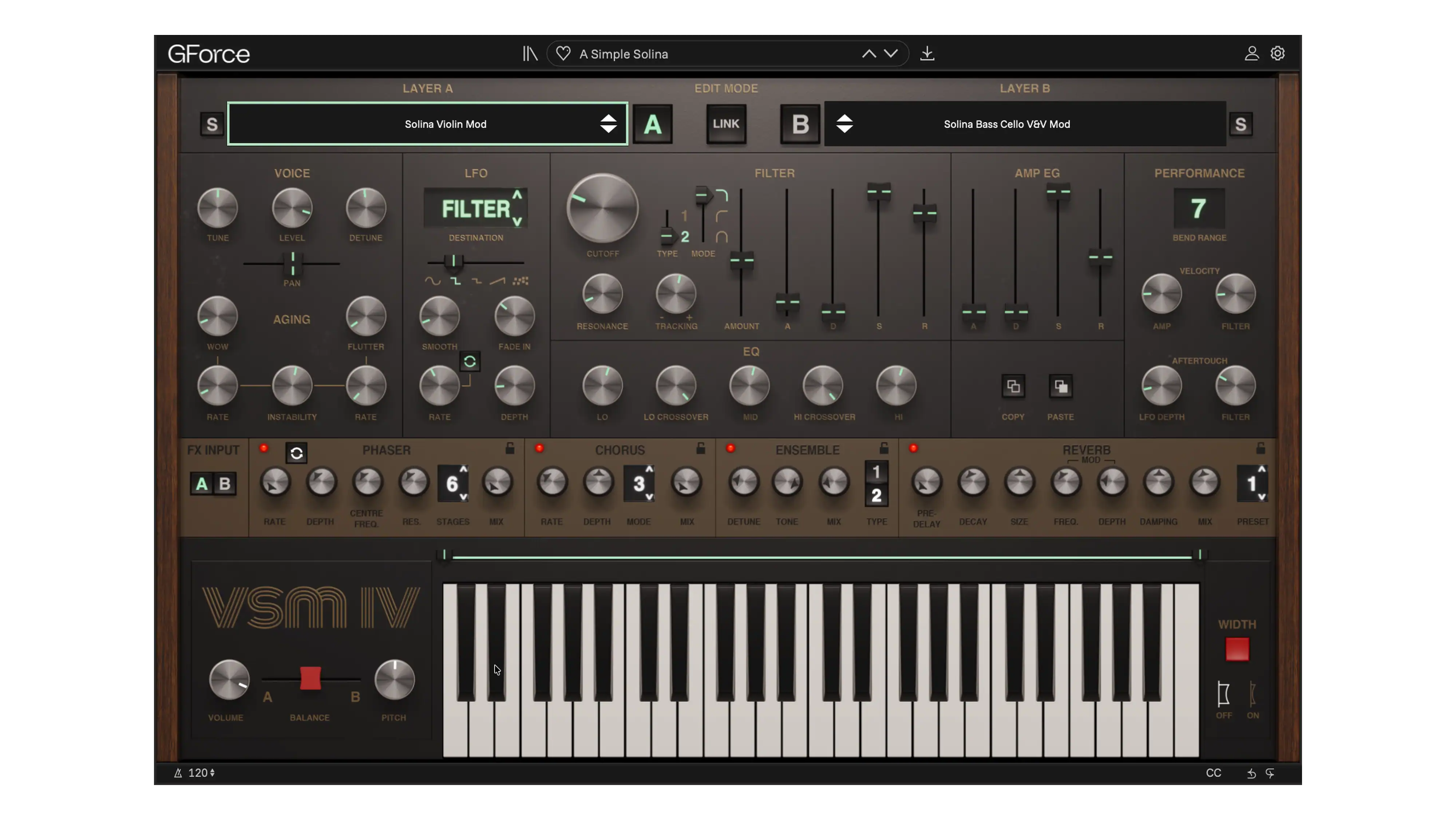Click the GForce logo
The image size is (1456, 820).
tap(209, 54)
